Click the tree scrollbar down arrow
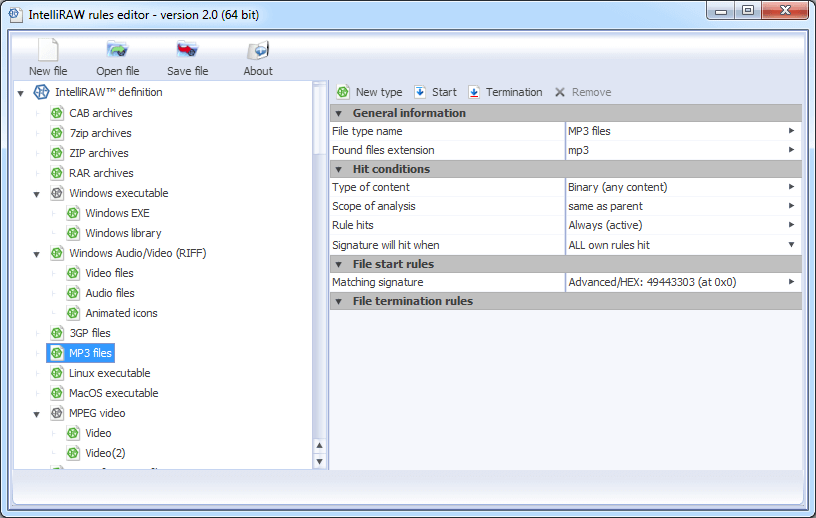The width and height of the screenshot is (816, 518). pos(320,461)
